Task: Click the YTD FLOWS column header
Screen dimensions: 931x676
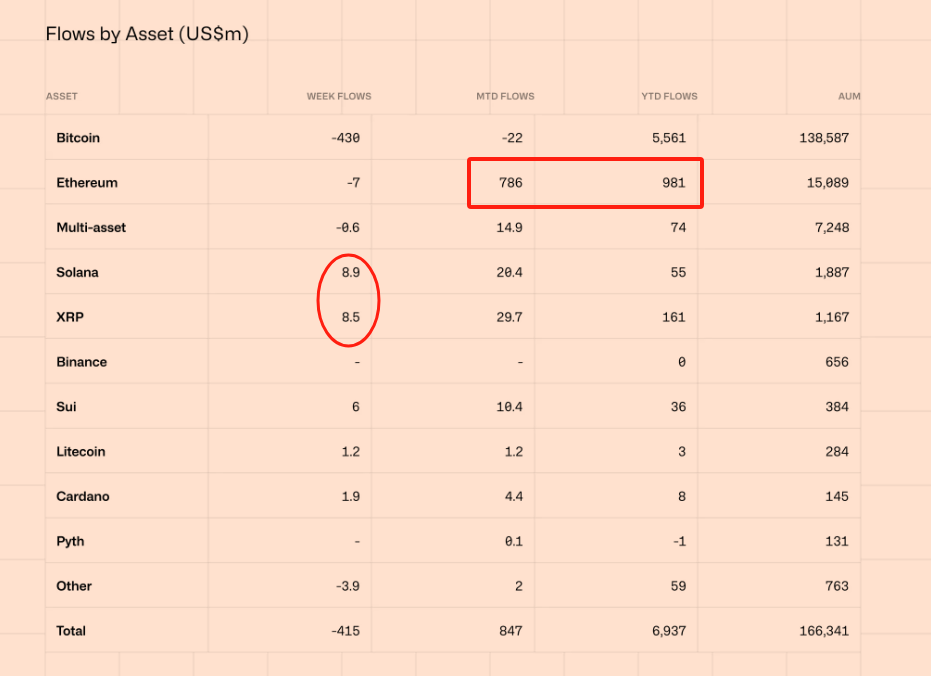Action: point(669,96)
